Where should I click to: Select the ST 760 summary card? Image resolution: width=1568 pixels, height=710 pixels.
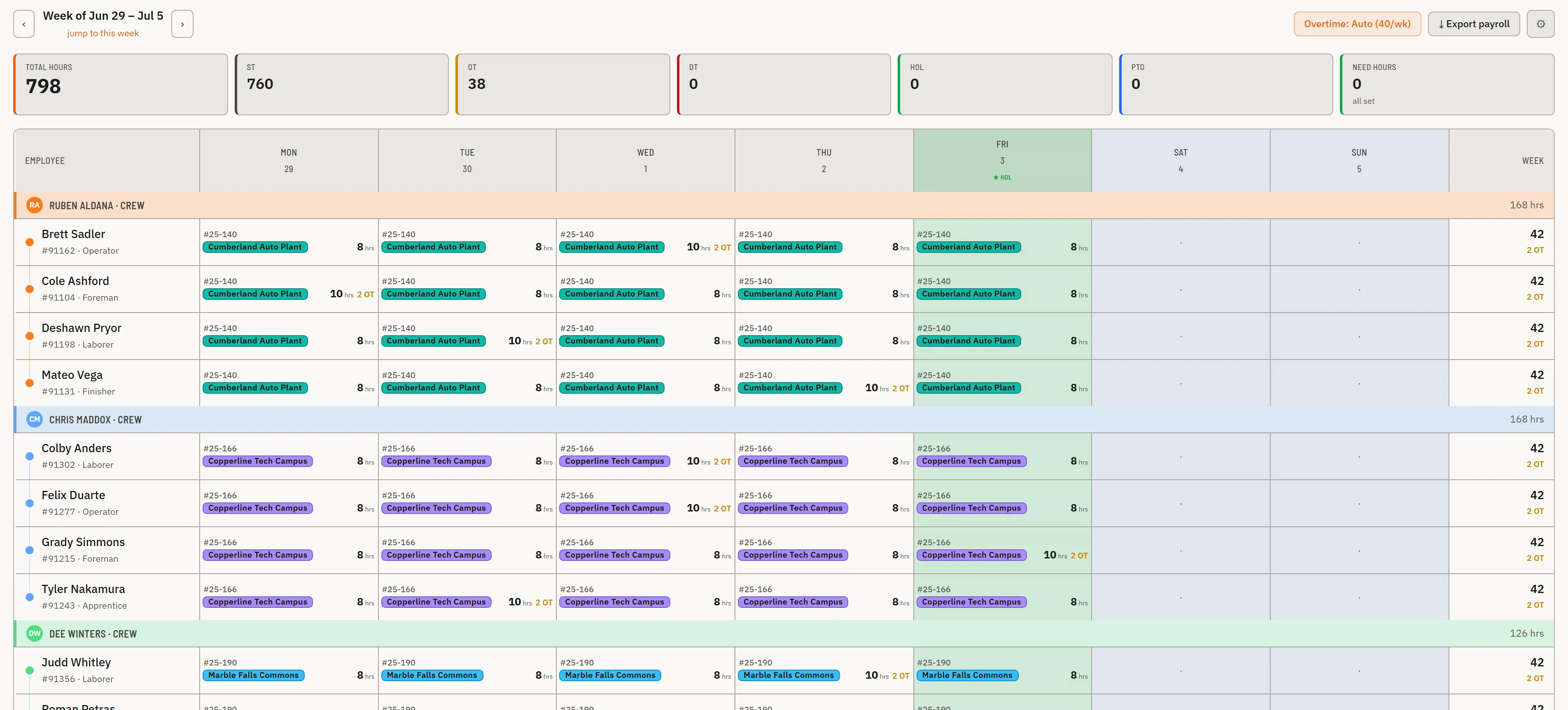pos(341,85)
